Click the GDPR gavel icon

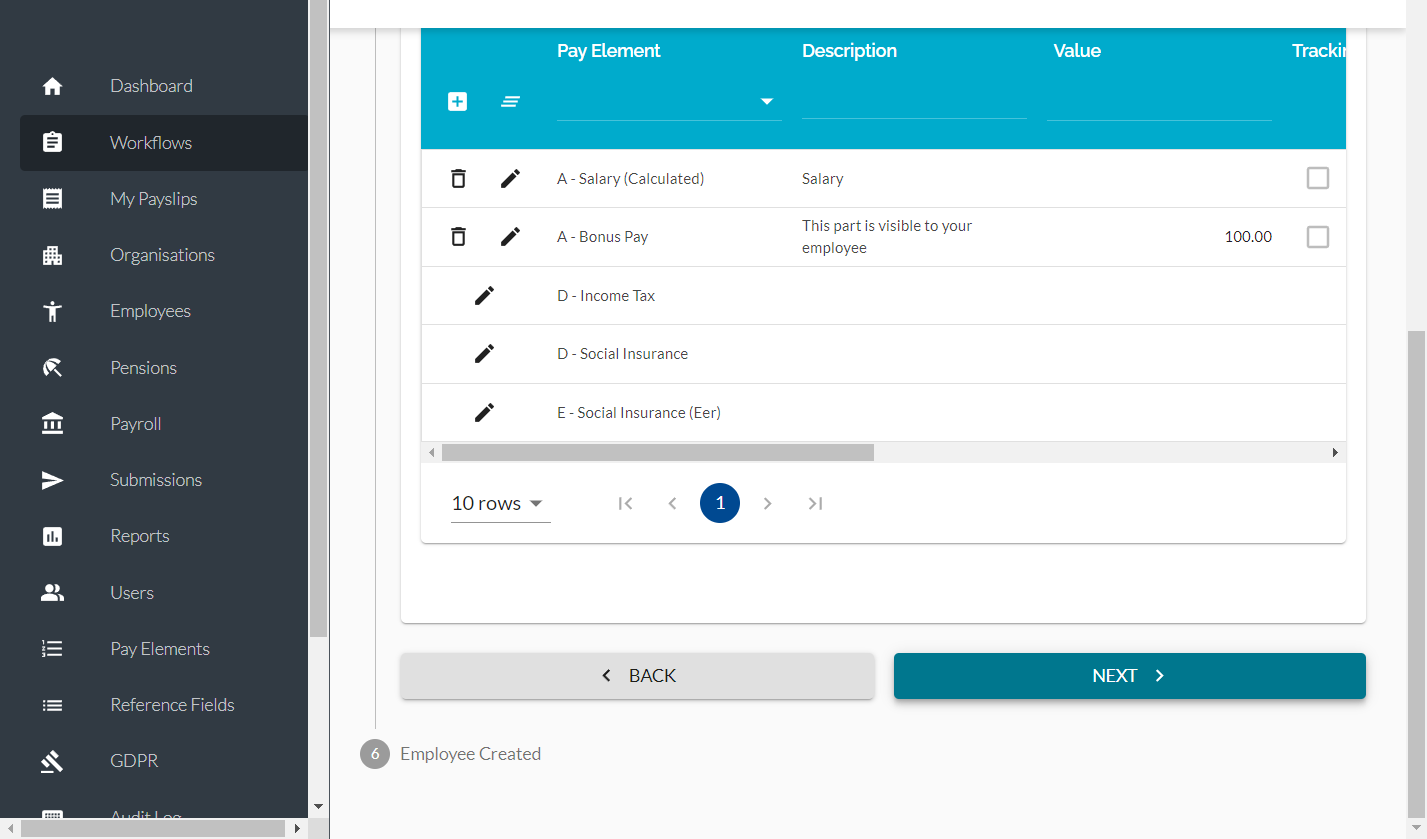pyautogui.click(x=53, y=761)
